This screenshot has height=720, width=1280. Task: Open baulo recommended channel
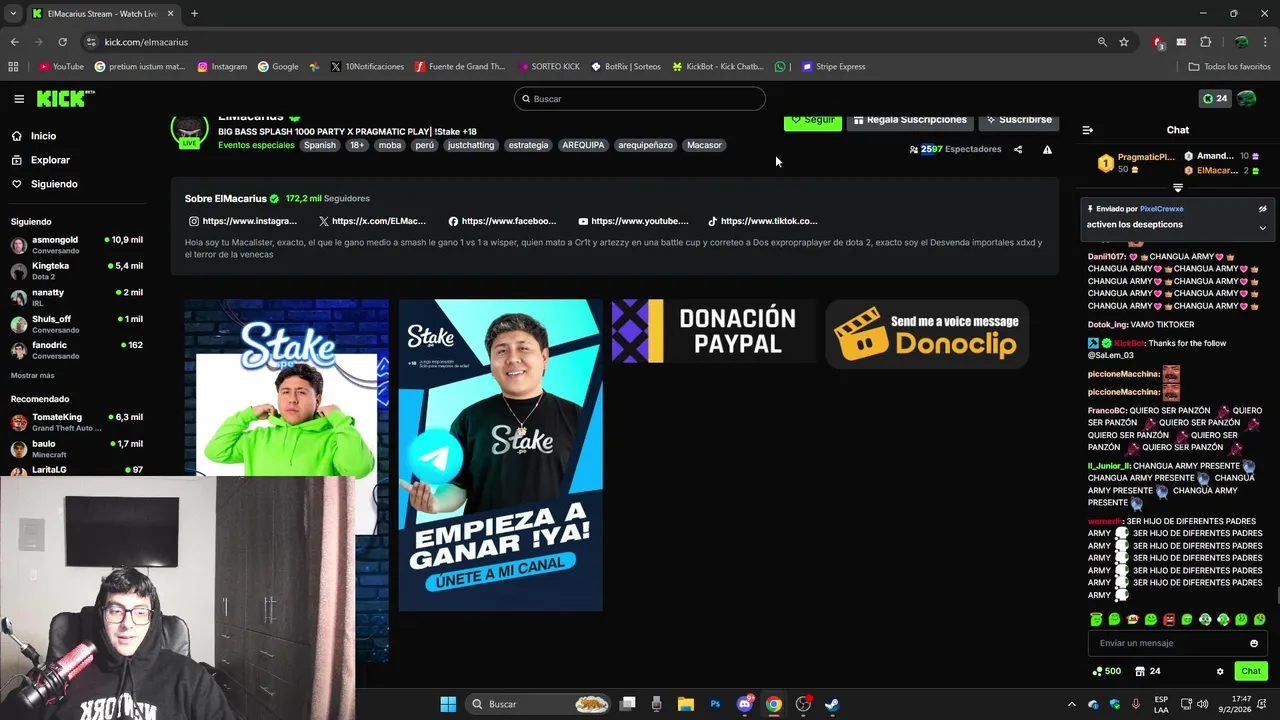(78, 448)
